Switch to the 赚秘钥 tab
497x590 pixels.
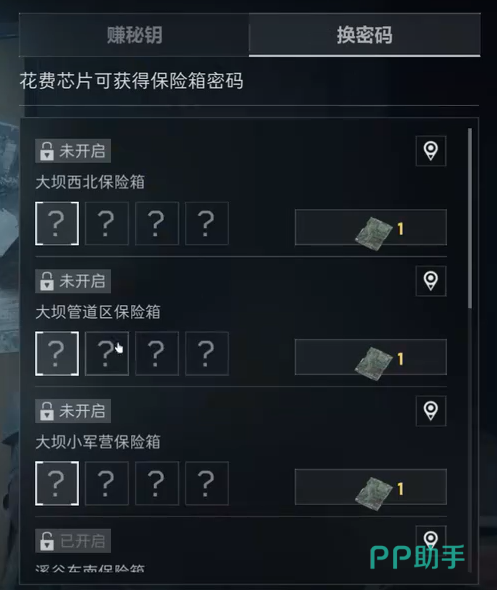pyautogui.click(x=134, y=35)
